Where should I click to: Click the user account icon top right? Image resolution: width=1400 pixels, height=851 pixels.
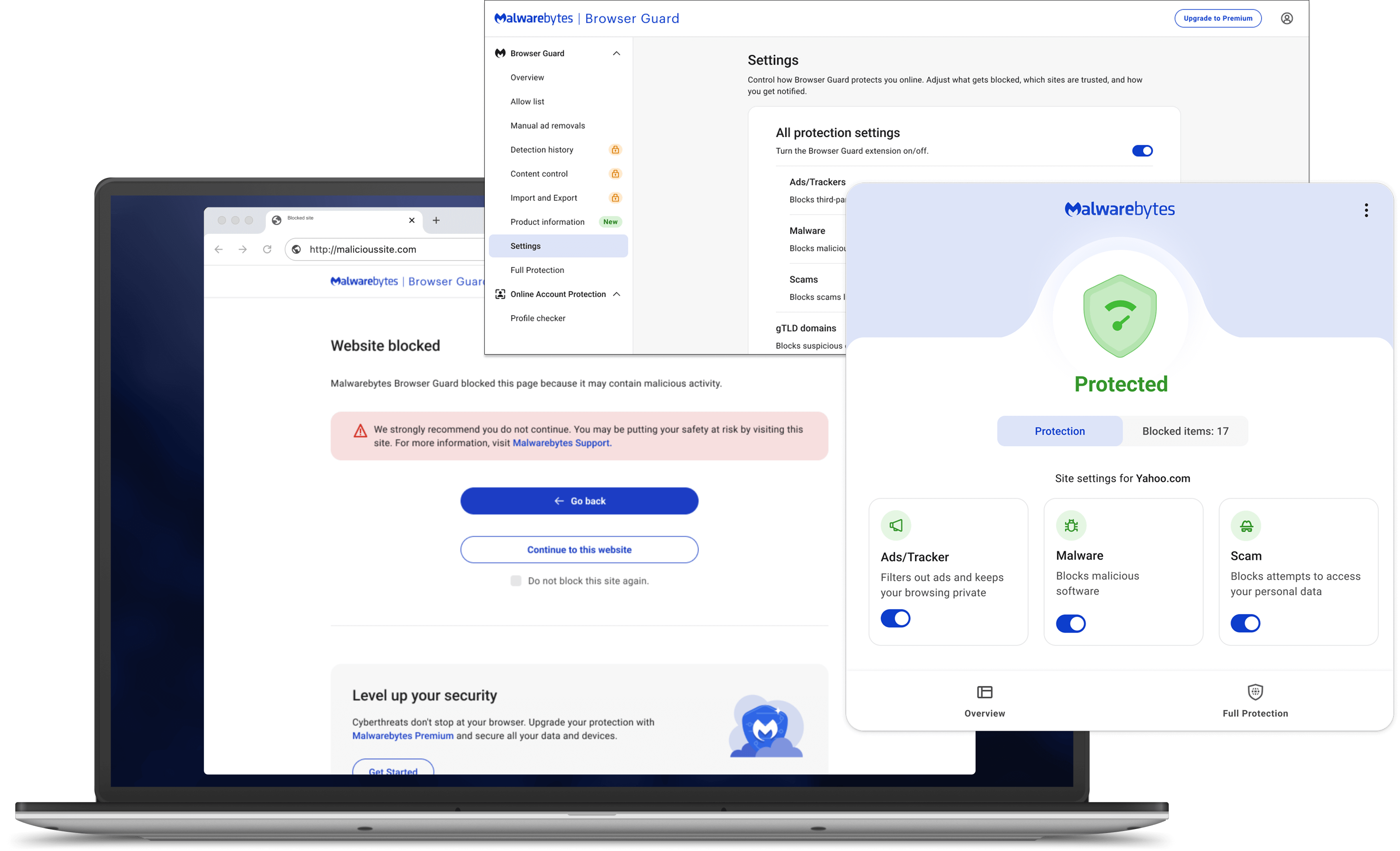(1287, 18)
